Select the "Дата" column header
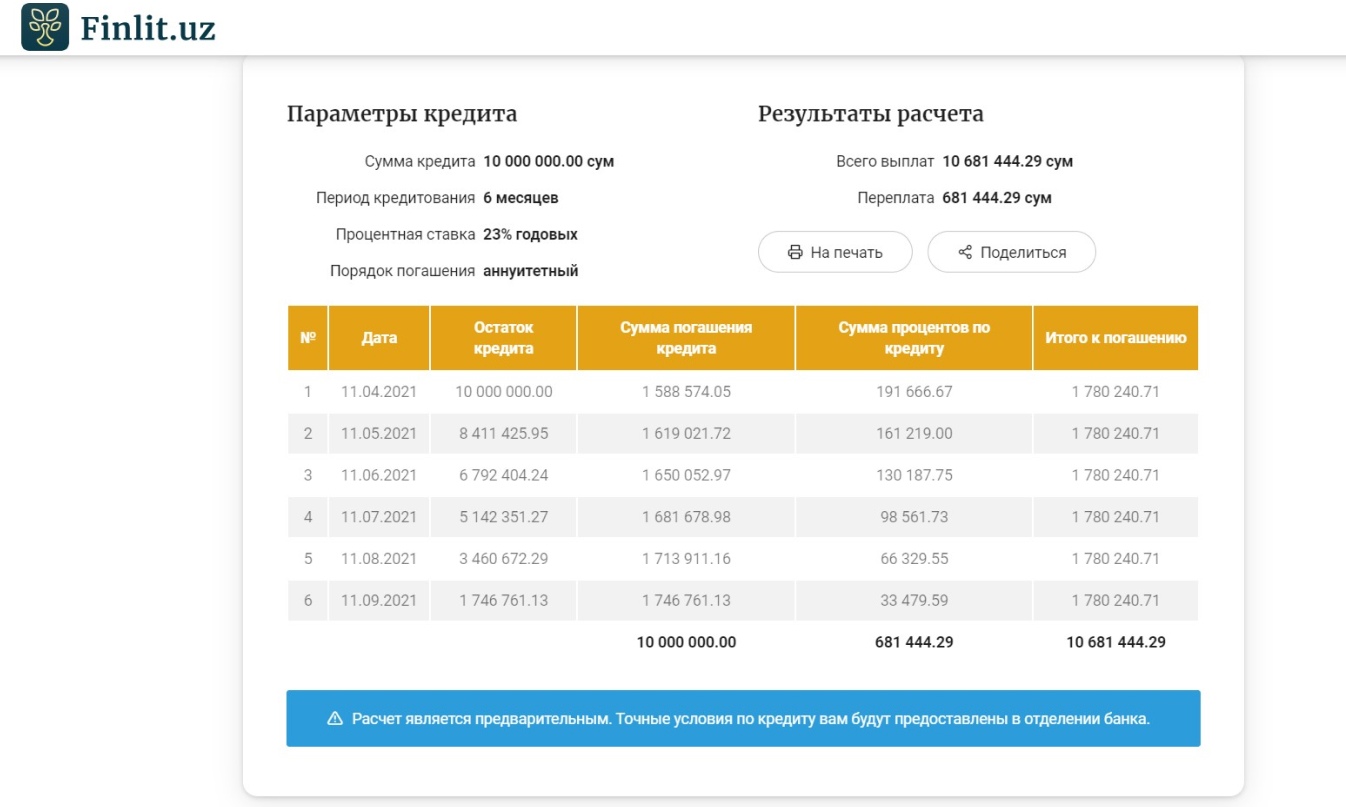The image size is (1346, 807). [x=379, y=338]
